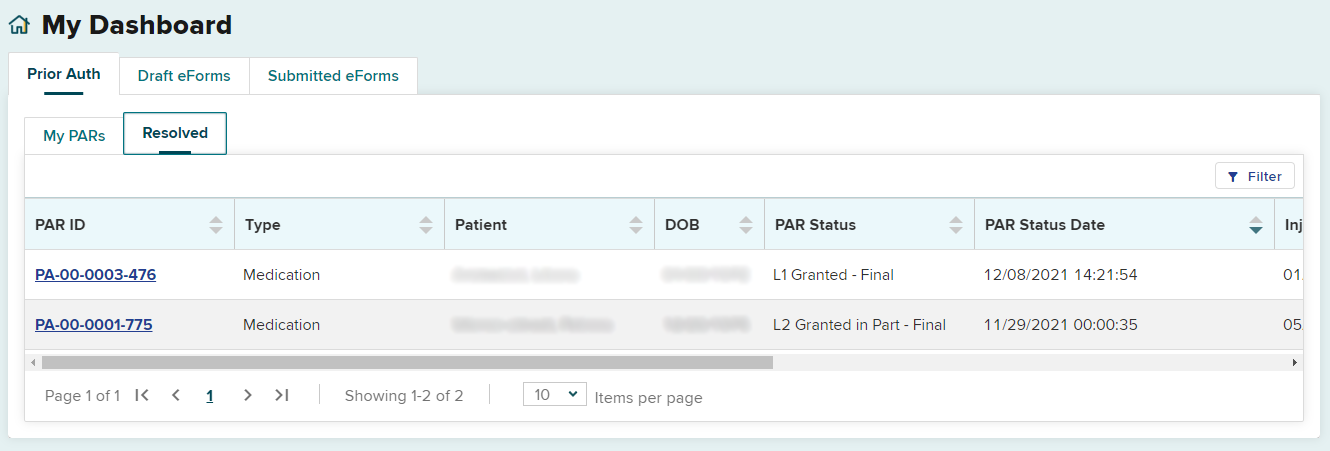Go to first page of results
1330x451 pixels.
coord(142,396)
